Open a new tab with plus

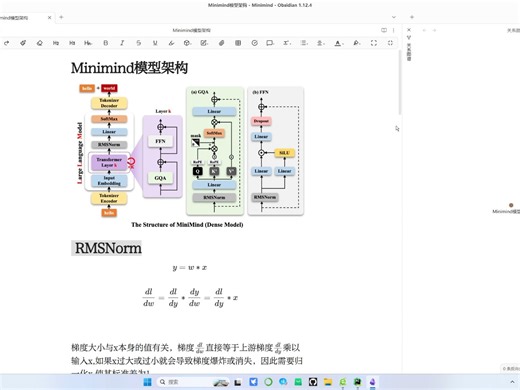pos(61,17)
